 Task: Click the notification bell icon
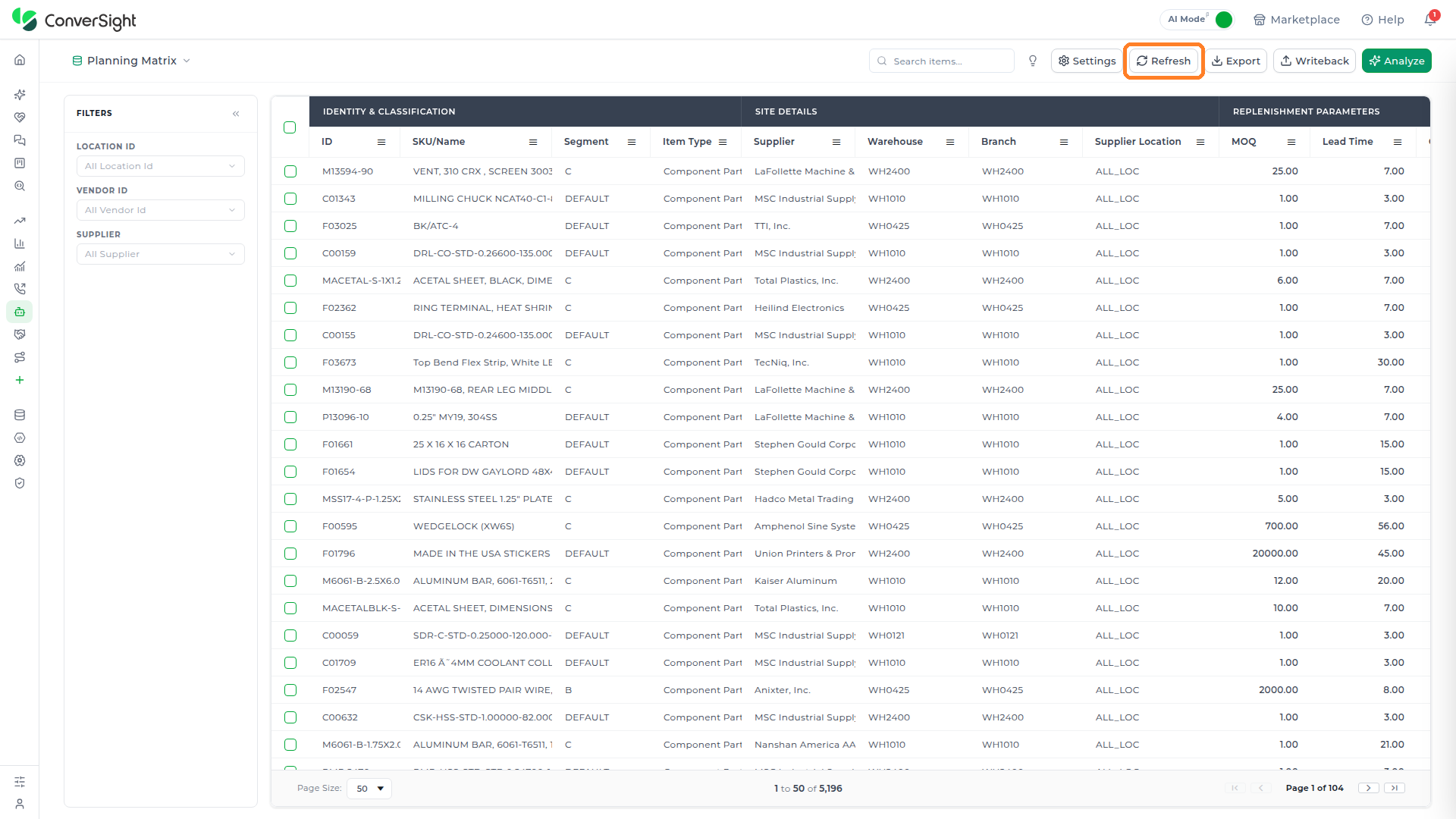point(1430,20)
